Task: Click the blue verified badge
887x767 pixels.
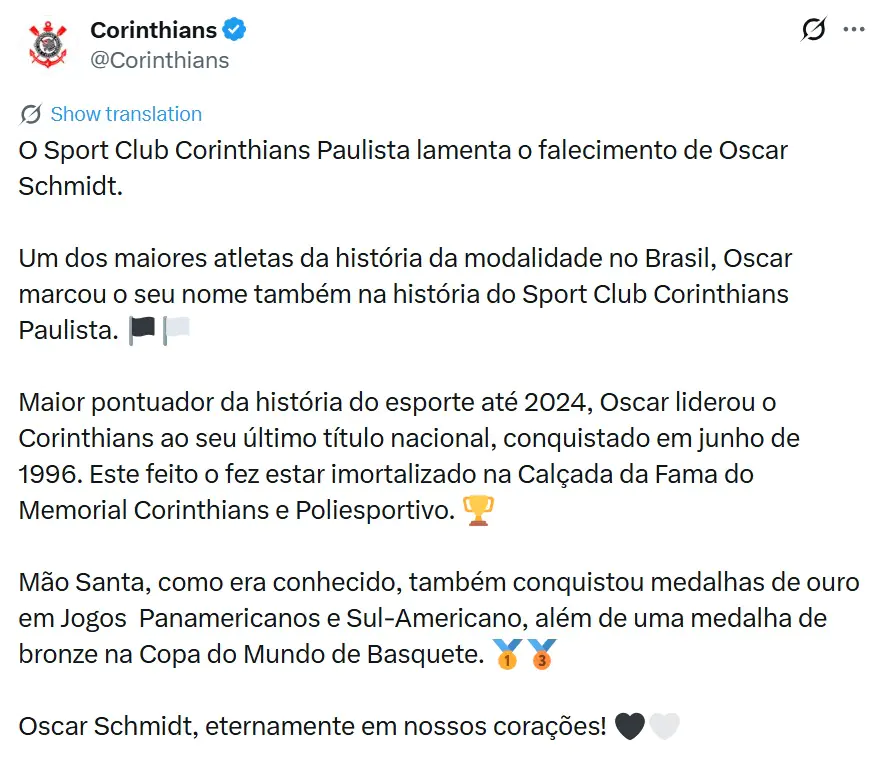Action: 234,30
